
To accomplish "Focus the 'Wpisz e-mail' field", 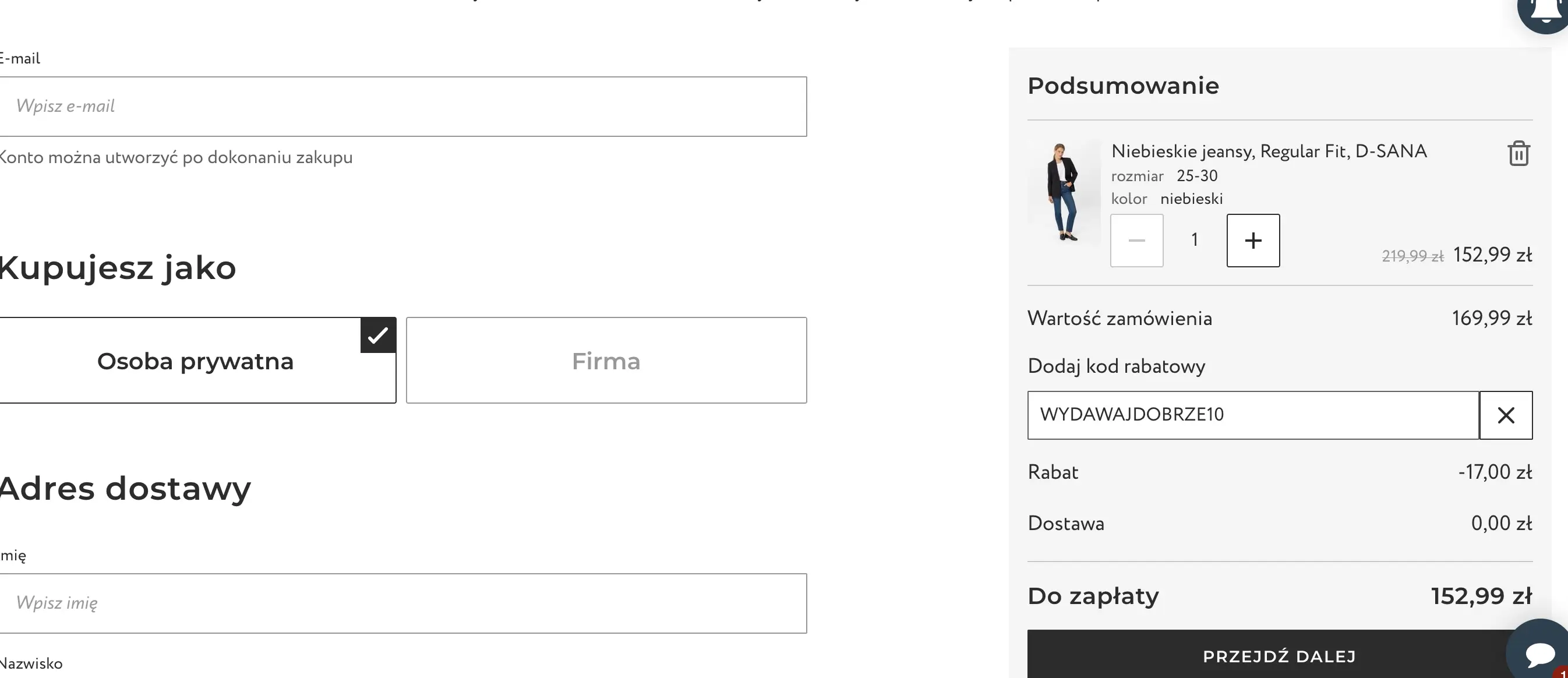I will [x=402, y=107].
